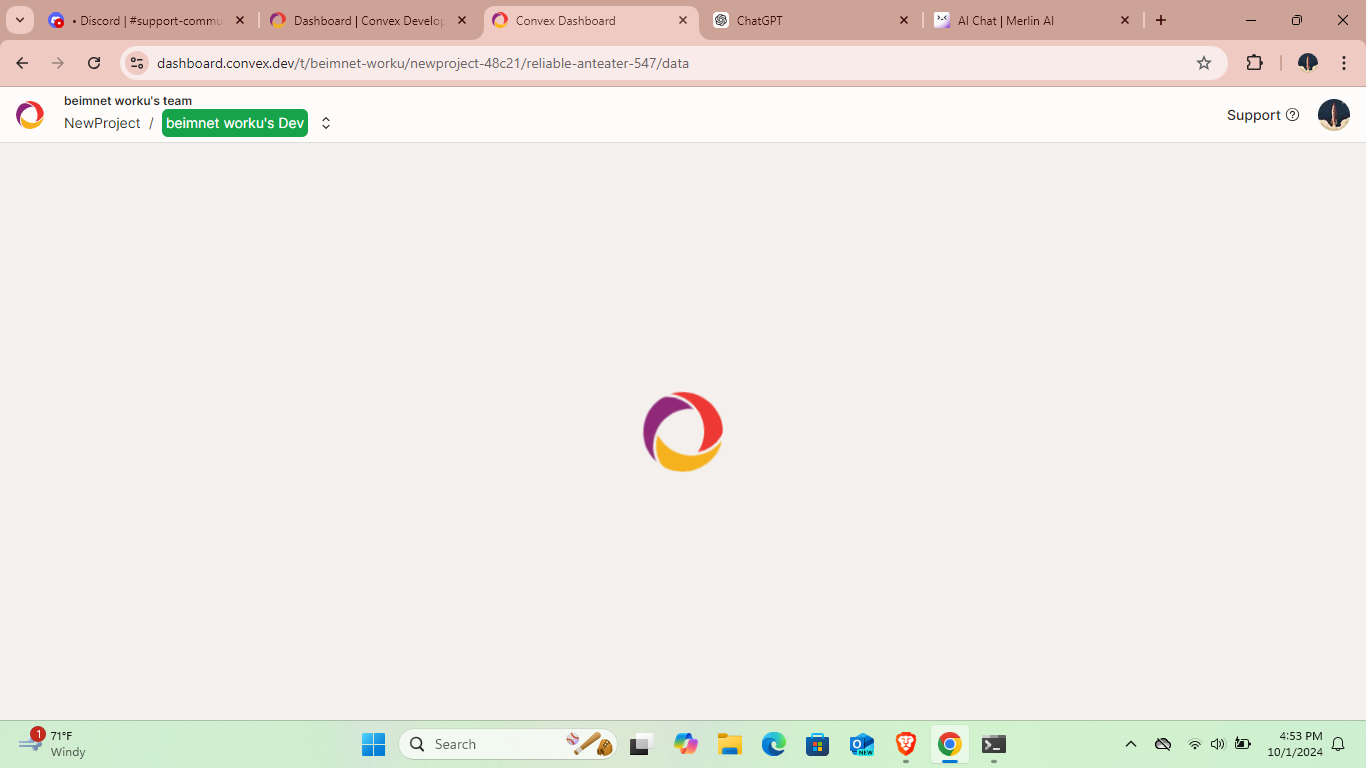Launch Brave browser from the taskbar
The height and width of the screenshot is (768, 1366).
pos(906,744)
